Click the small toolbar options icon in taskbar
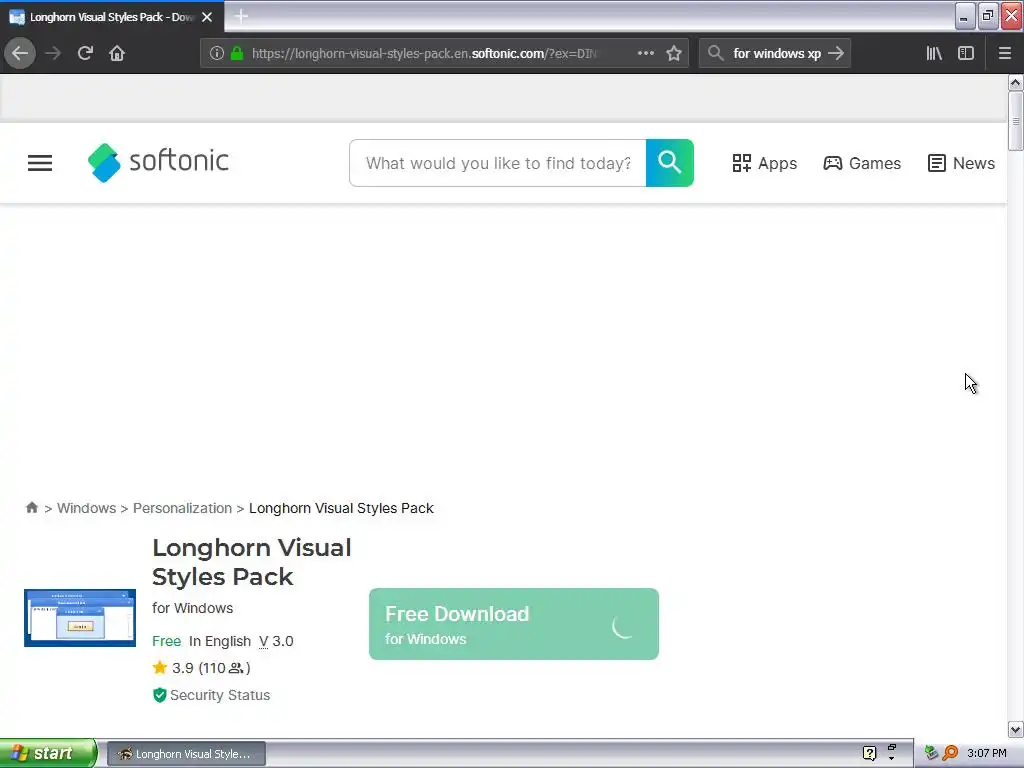Viewport: 1024px width, 768px height. click(x=891, y=752)
